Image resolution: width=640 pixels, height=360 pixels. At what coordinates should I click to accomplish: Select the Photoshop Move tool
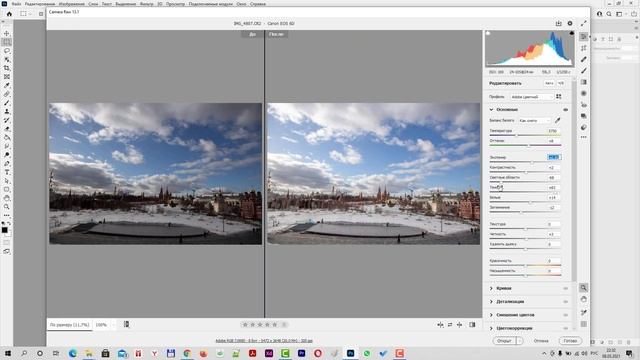tap(7, 33)
